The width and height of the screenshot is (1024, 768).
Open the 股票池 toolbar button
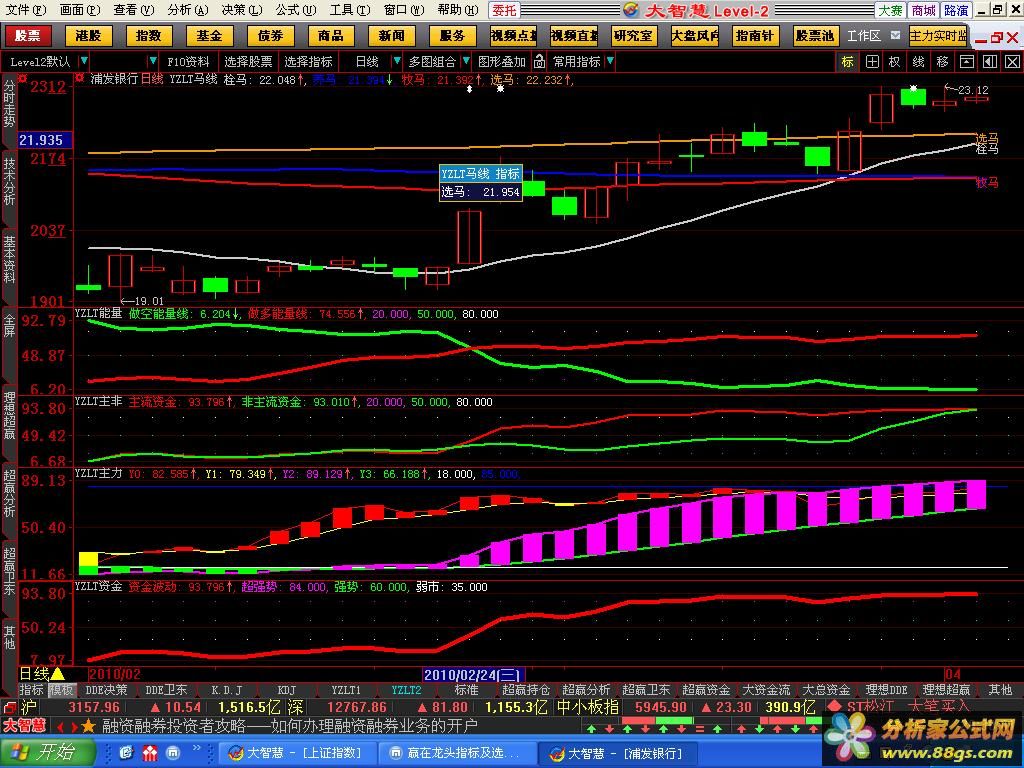[x=815, y=36]
